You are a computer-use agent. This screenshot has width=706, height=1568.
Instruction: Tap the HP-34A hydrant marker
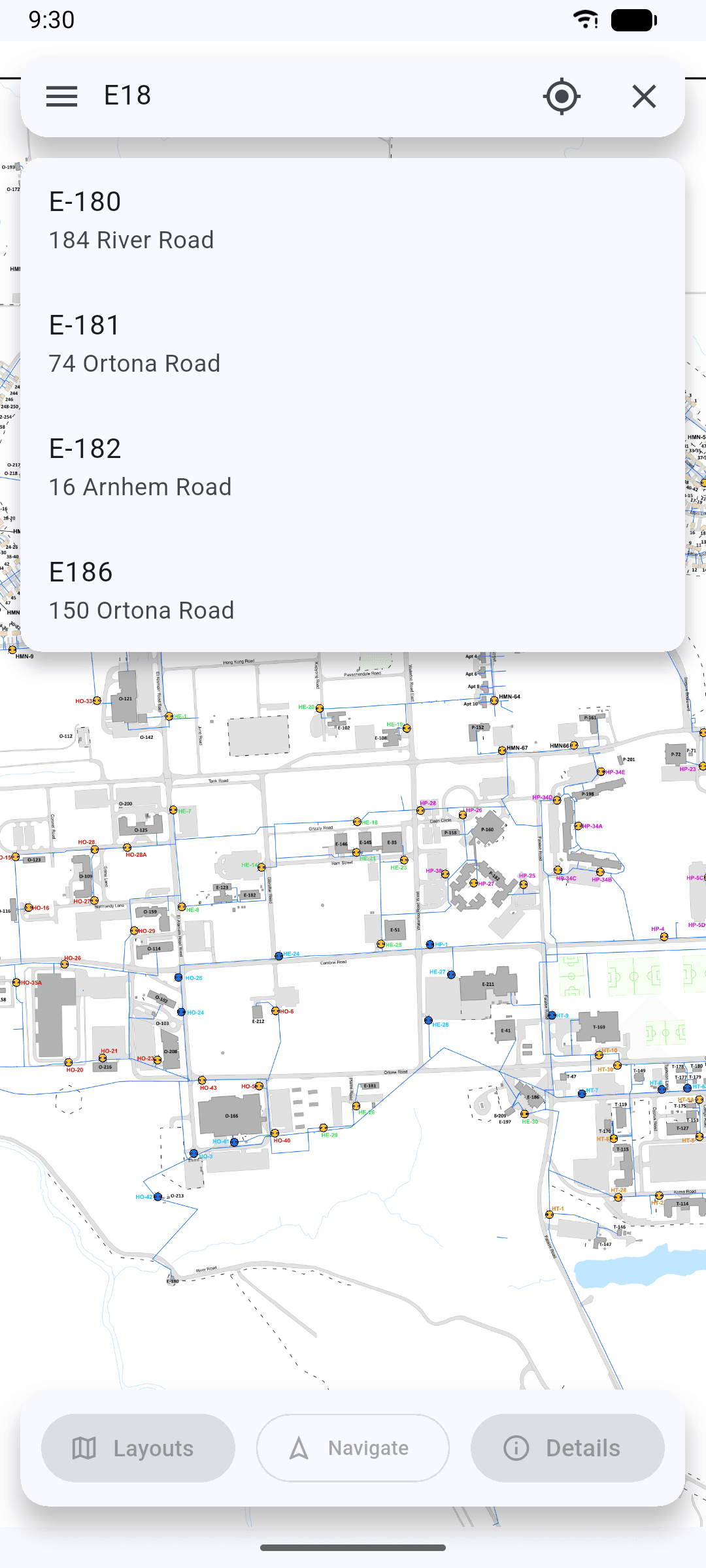(578, 826)
